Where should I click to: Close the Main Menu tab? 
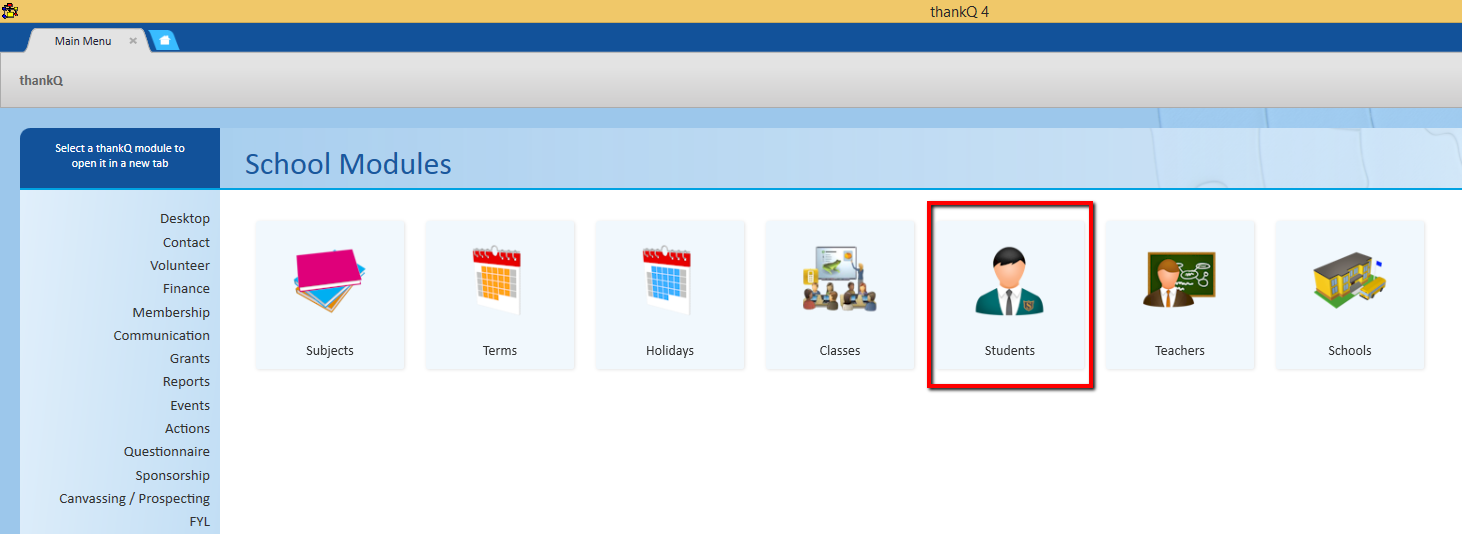pyautogui.click(x=133, y=41)
